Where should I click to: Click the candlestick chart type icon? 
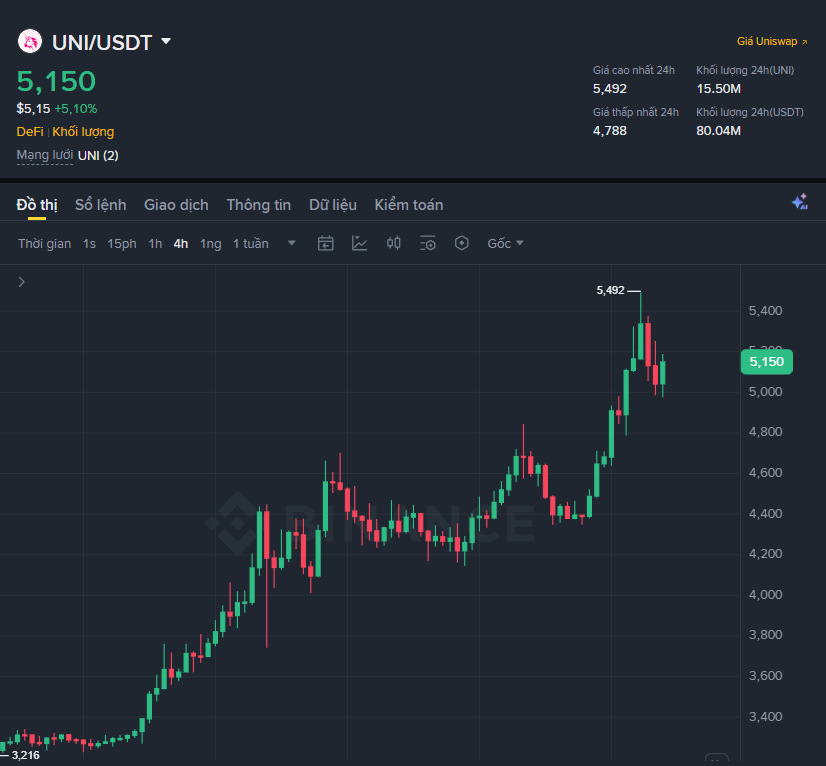click(x=394, y=243)
